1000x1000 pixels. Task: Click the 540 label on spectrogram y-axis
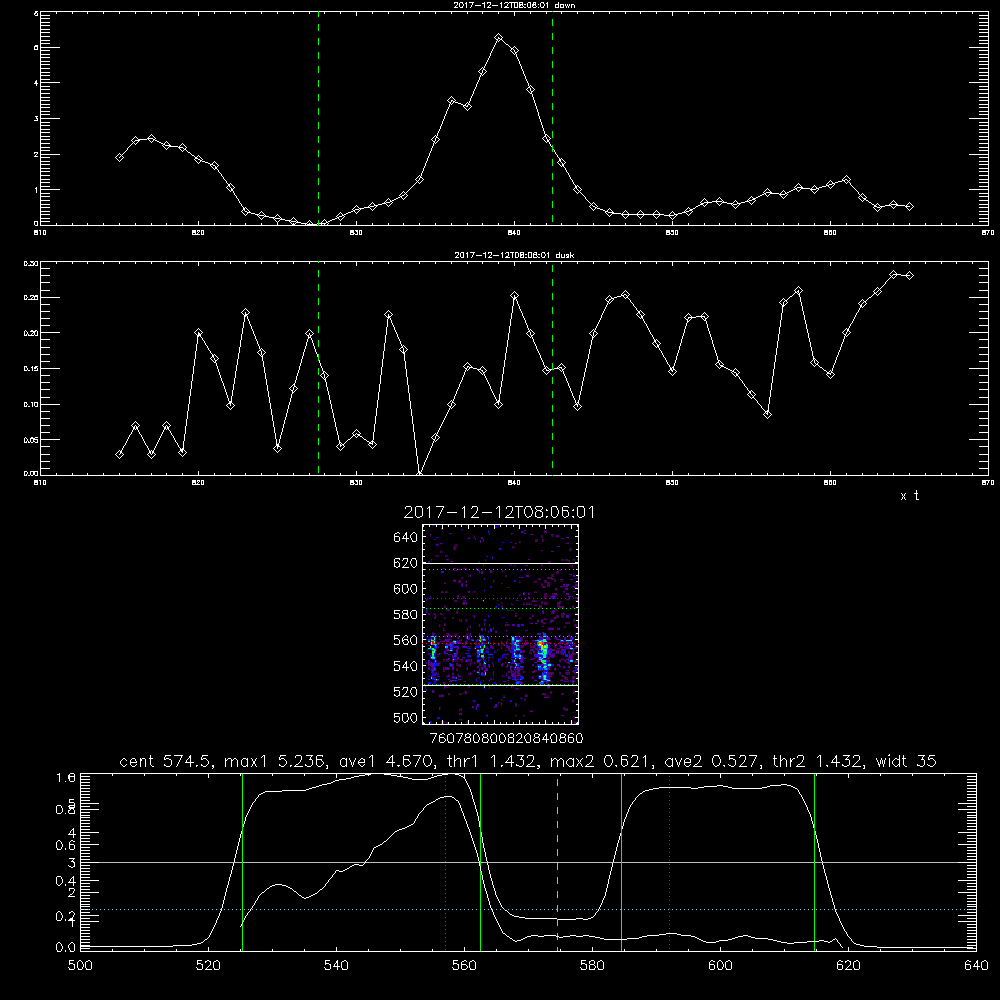(406, 666)
